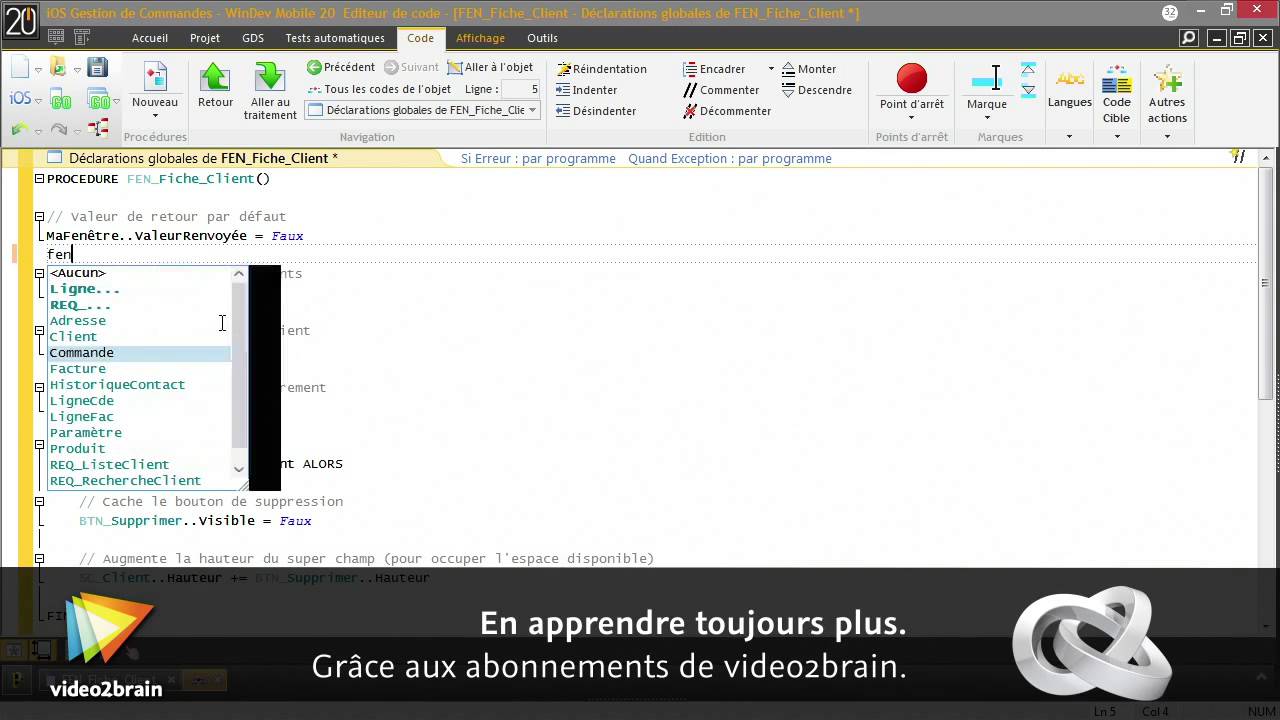This screenshot has height=720, width=1280.
Task: Move line up with Monter
Action: click(x=809, y=69)
